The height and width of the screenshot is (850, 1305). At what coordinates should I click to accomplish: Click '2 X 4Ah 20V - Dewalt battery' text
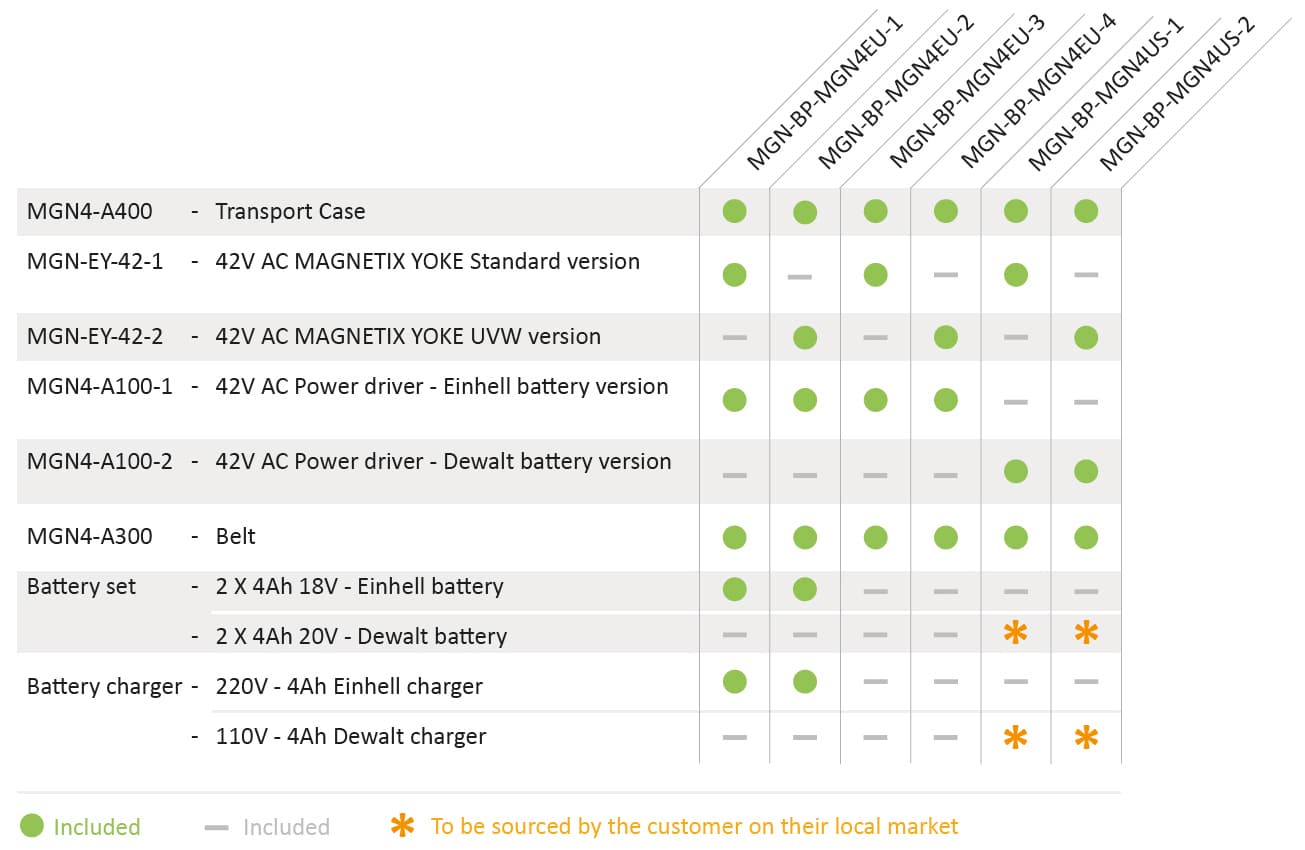point(361,637)
